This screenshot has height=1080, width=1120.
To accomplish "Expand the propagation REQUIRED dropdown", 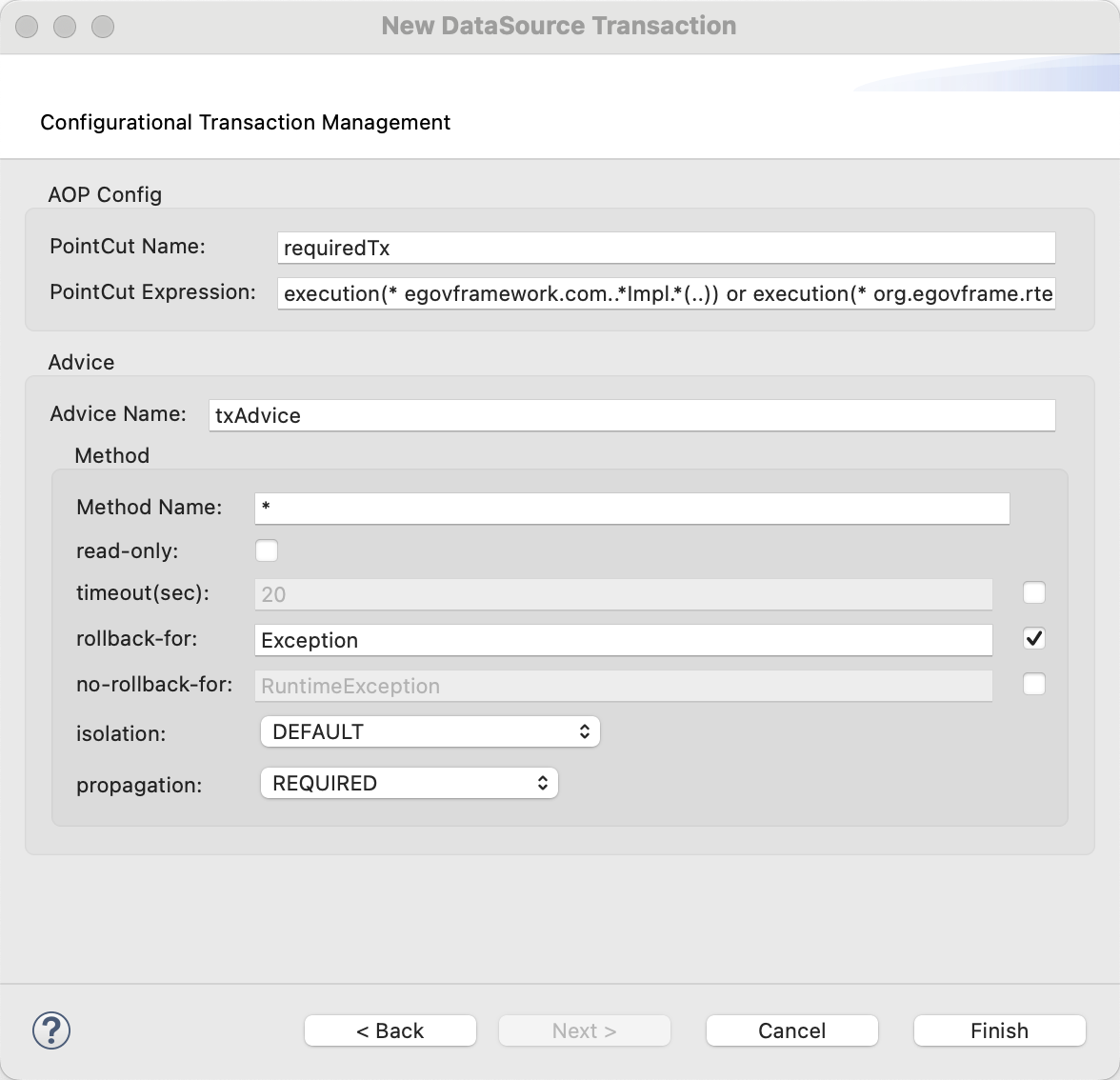I will click(x=409, y=783).
